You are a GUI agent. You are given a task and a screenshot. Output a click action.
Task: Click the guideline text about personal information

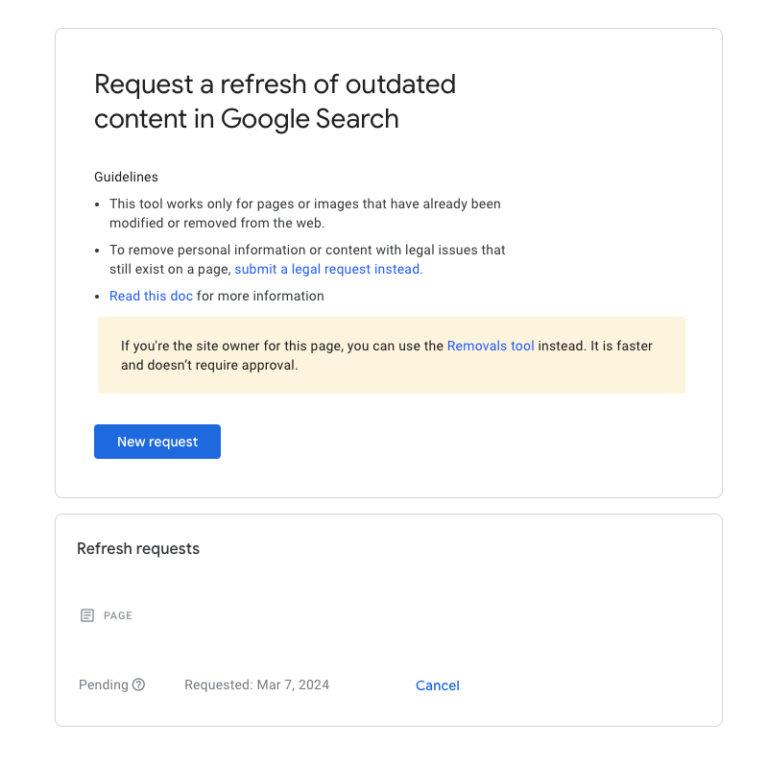[307, 250]
